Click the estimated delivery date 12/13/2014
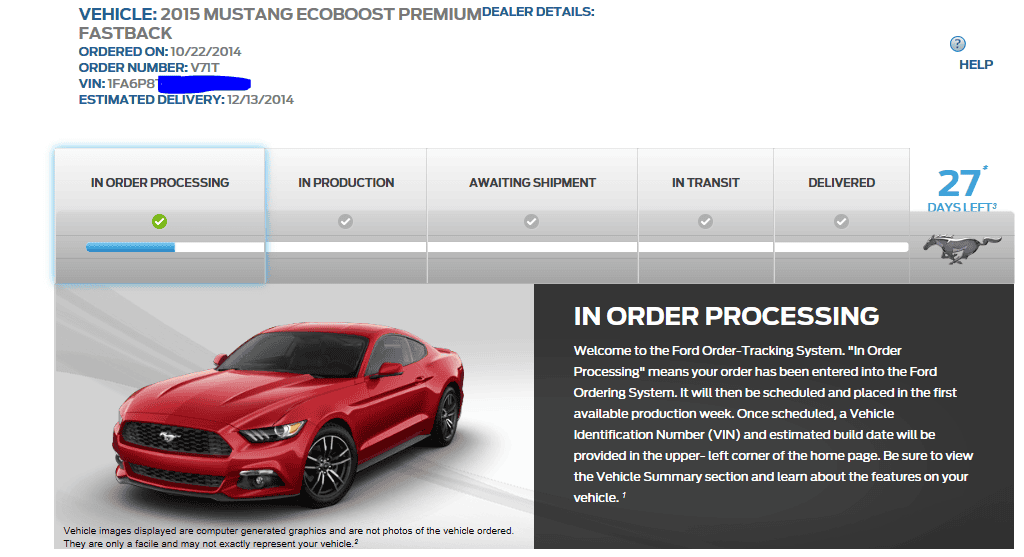The height and width of the screenshot is (557, 1024). click(x=261, y=100)
